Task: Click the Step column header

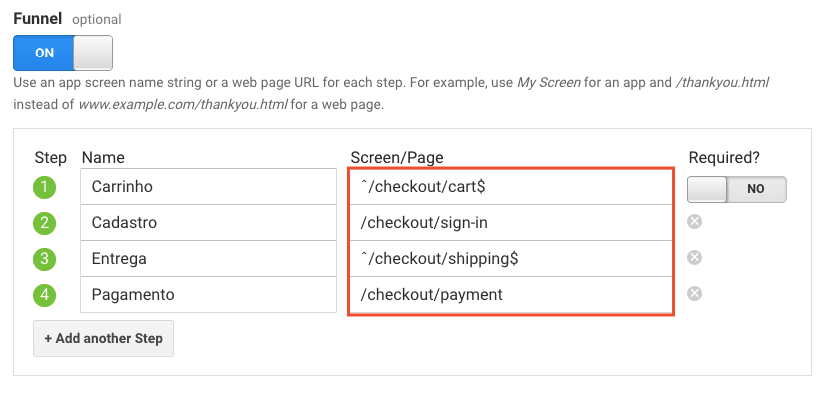Action: tap(51, 158)
